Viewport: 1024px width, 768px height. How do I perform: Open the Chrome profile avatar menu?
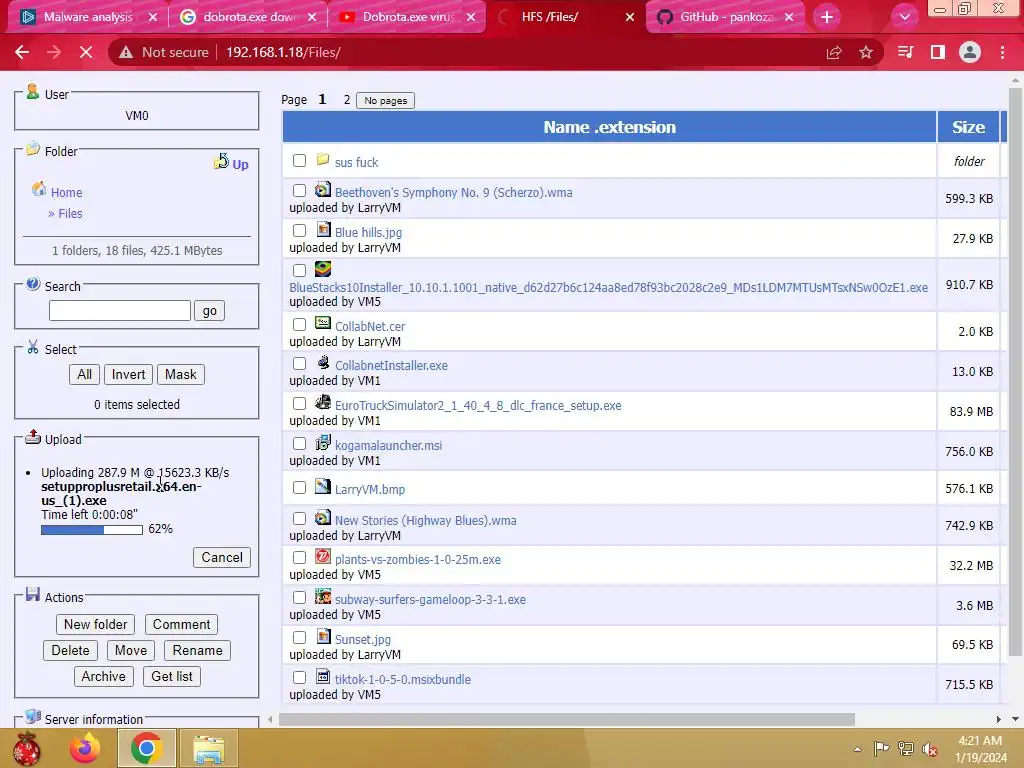(x=970, y=52)
